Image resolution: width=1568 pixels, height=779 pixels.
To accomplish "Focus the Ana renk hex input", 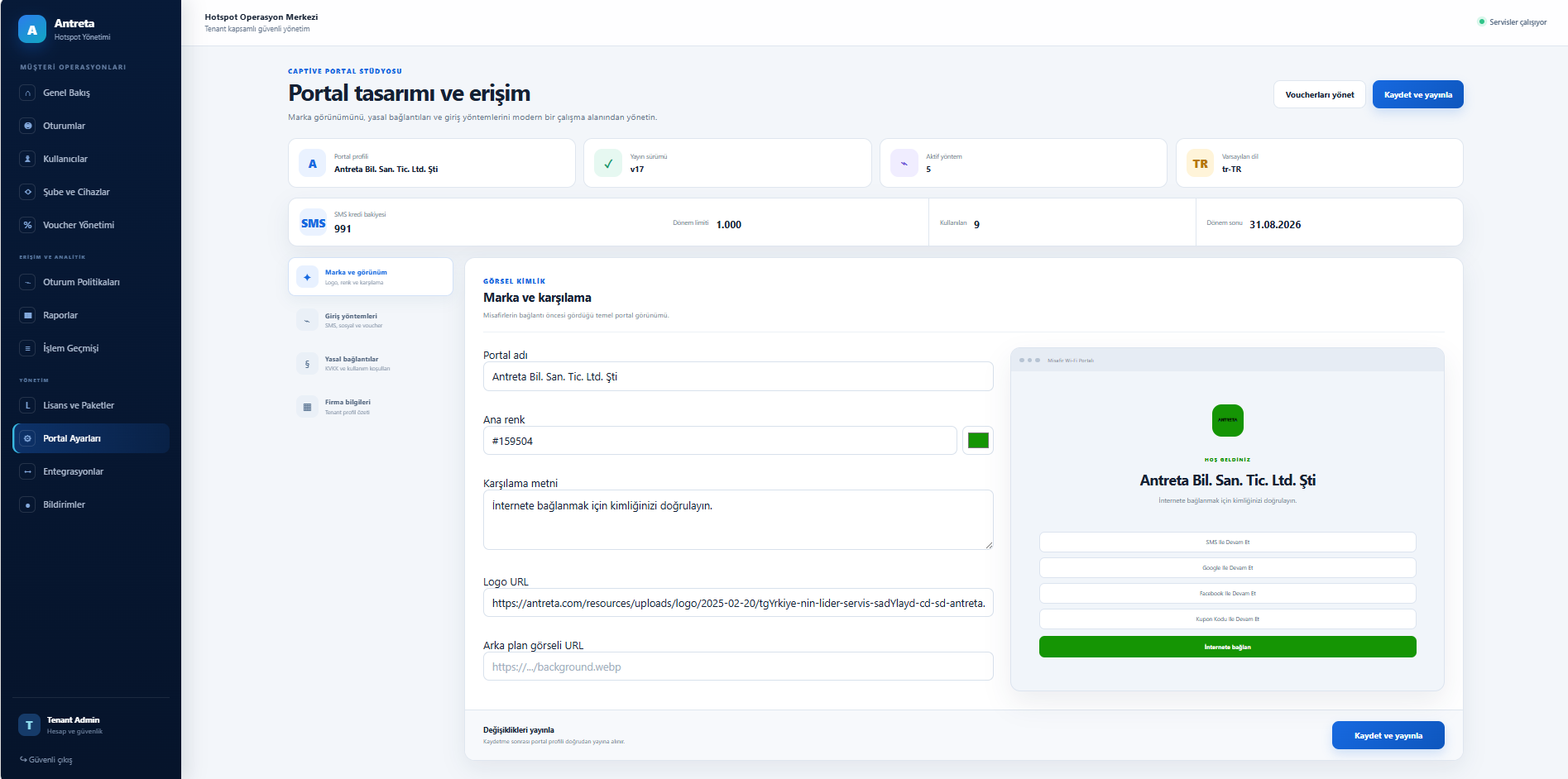I will click(720, 441).
